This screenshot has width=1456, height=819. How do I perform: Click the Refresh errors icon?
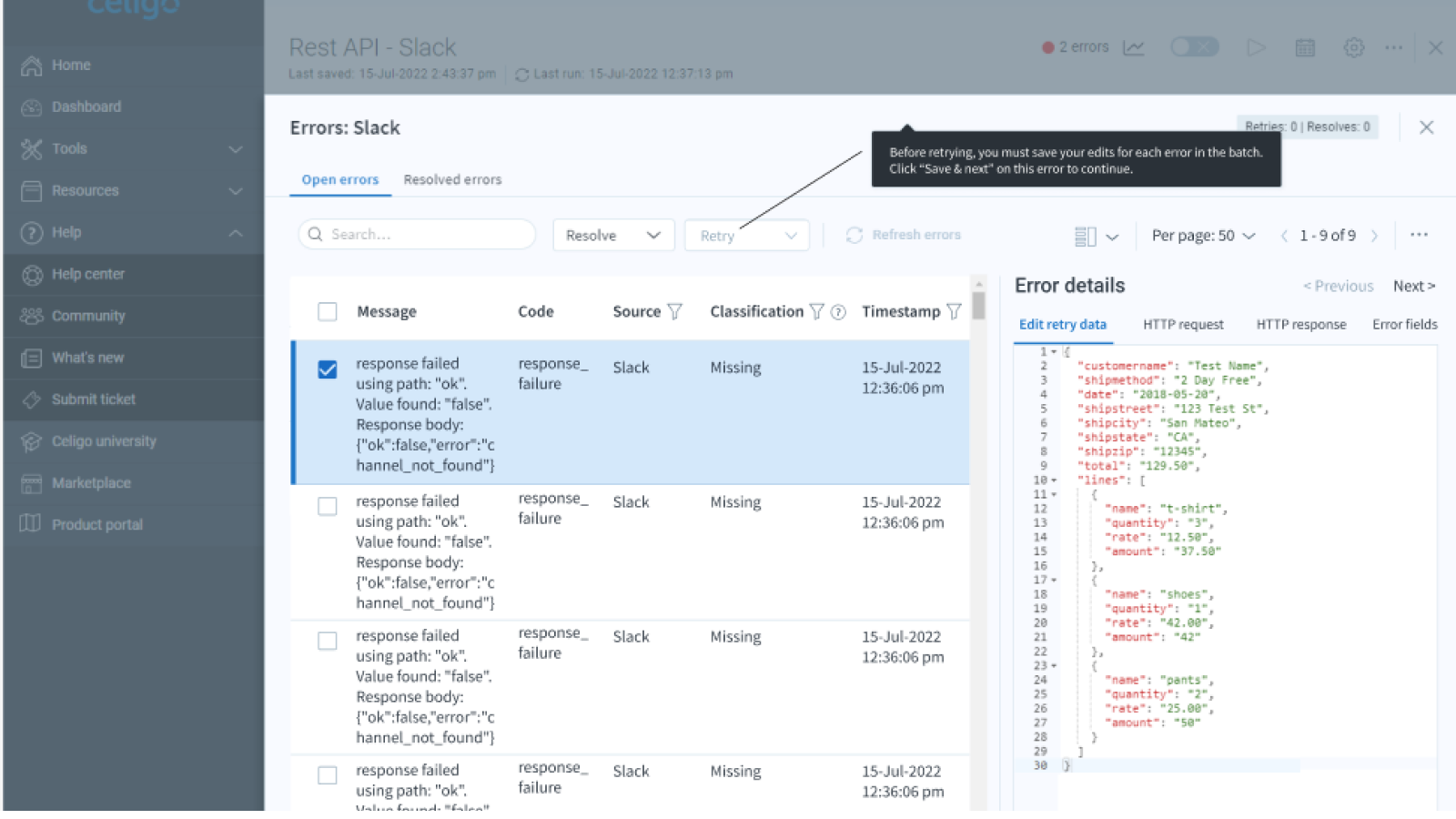tap(854, 236)
